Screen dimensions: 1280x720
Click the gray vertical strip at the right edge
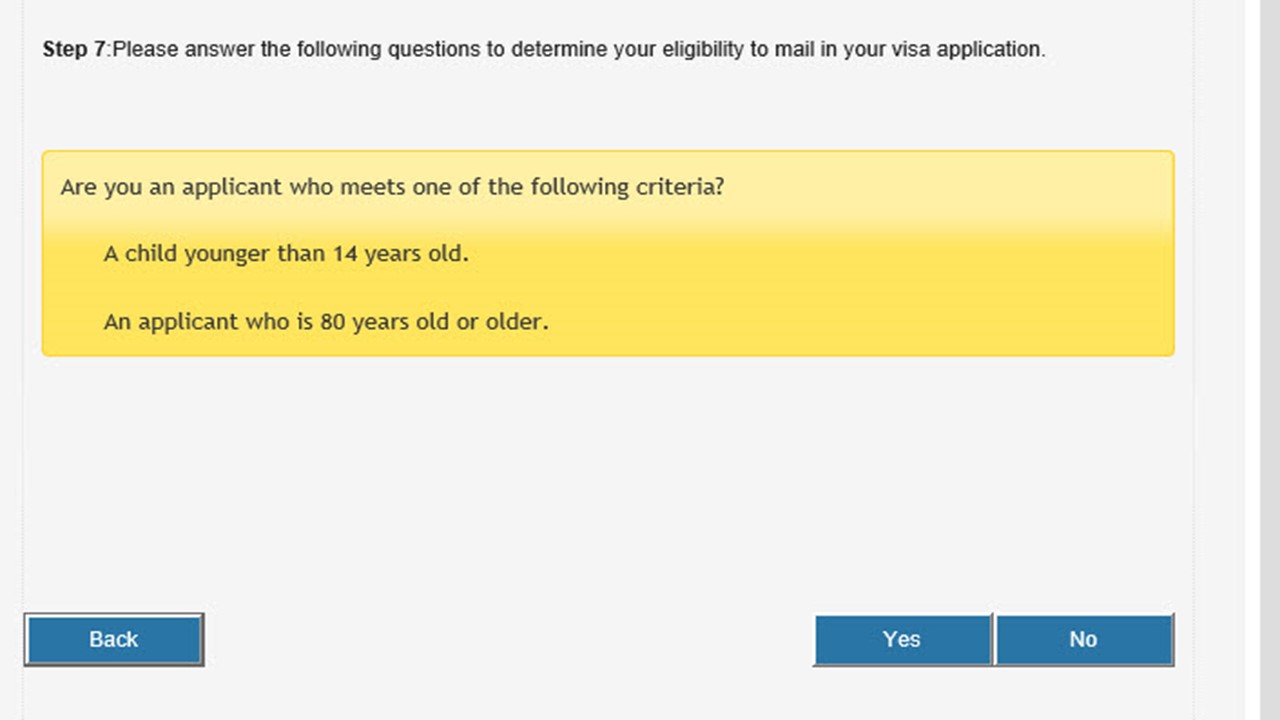pyautogui.click(x=1262, y=360)
